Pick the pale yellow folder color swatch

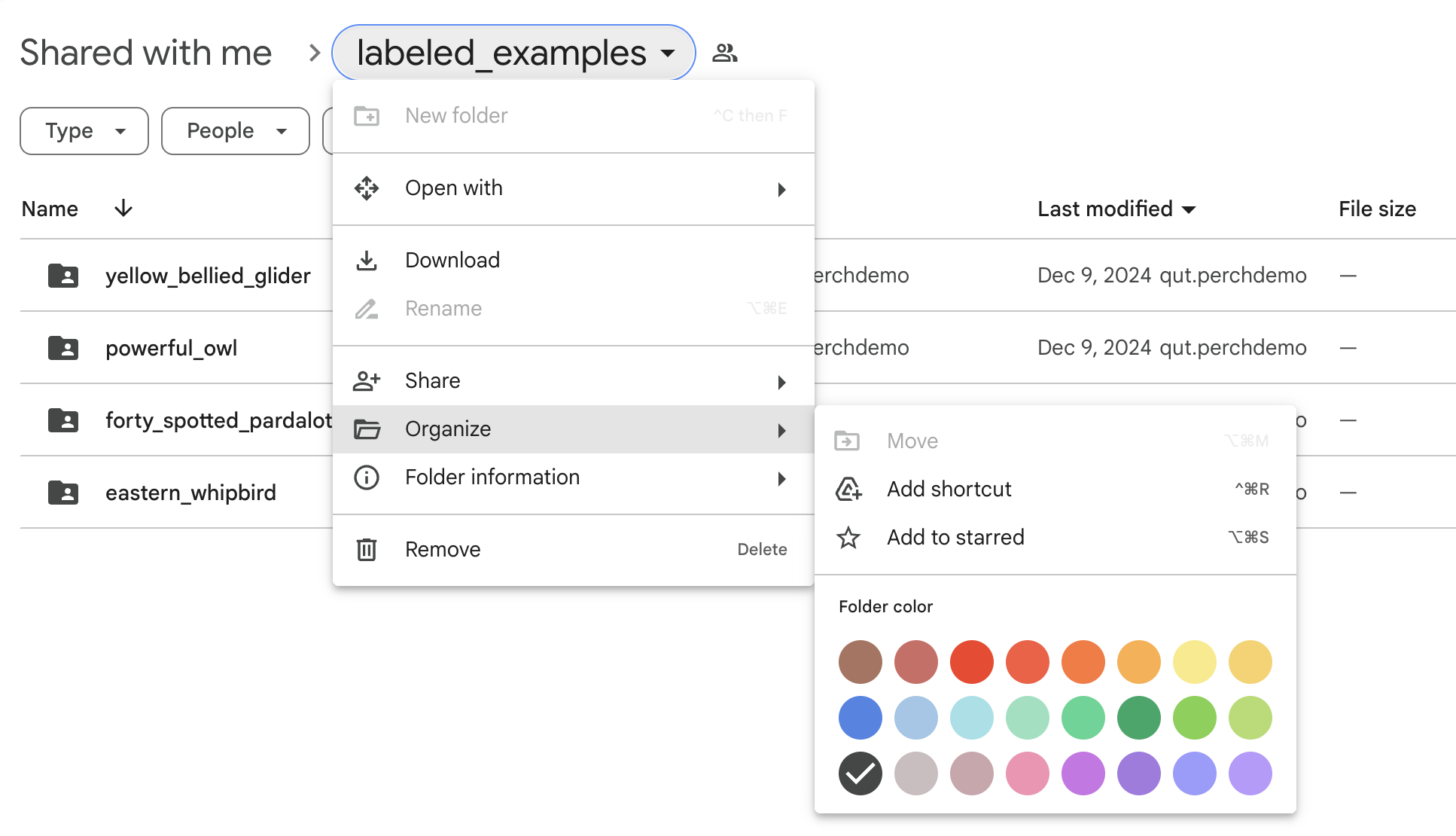pos(1195,662)
